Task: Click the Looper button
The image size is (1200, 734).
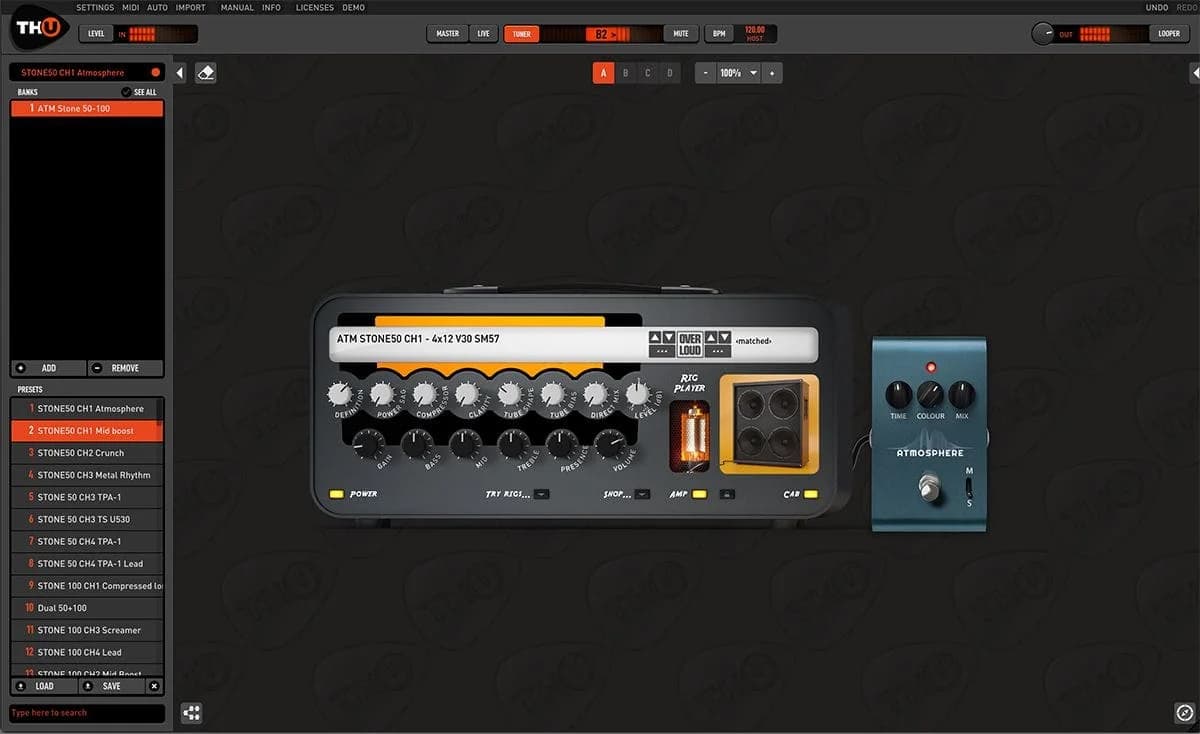Action: point(1168,34)
